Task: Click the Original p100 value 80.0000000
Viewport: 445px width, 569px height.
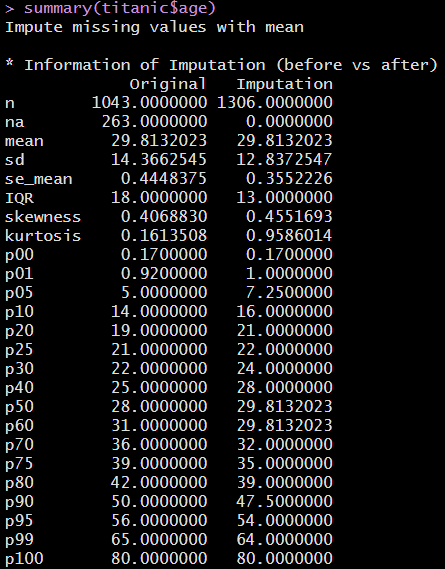Action: click(159, 557)
